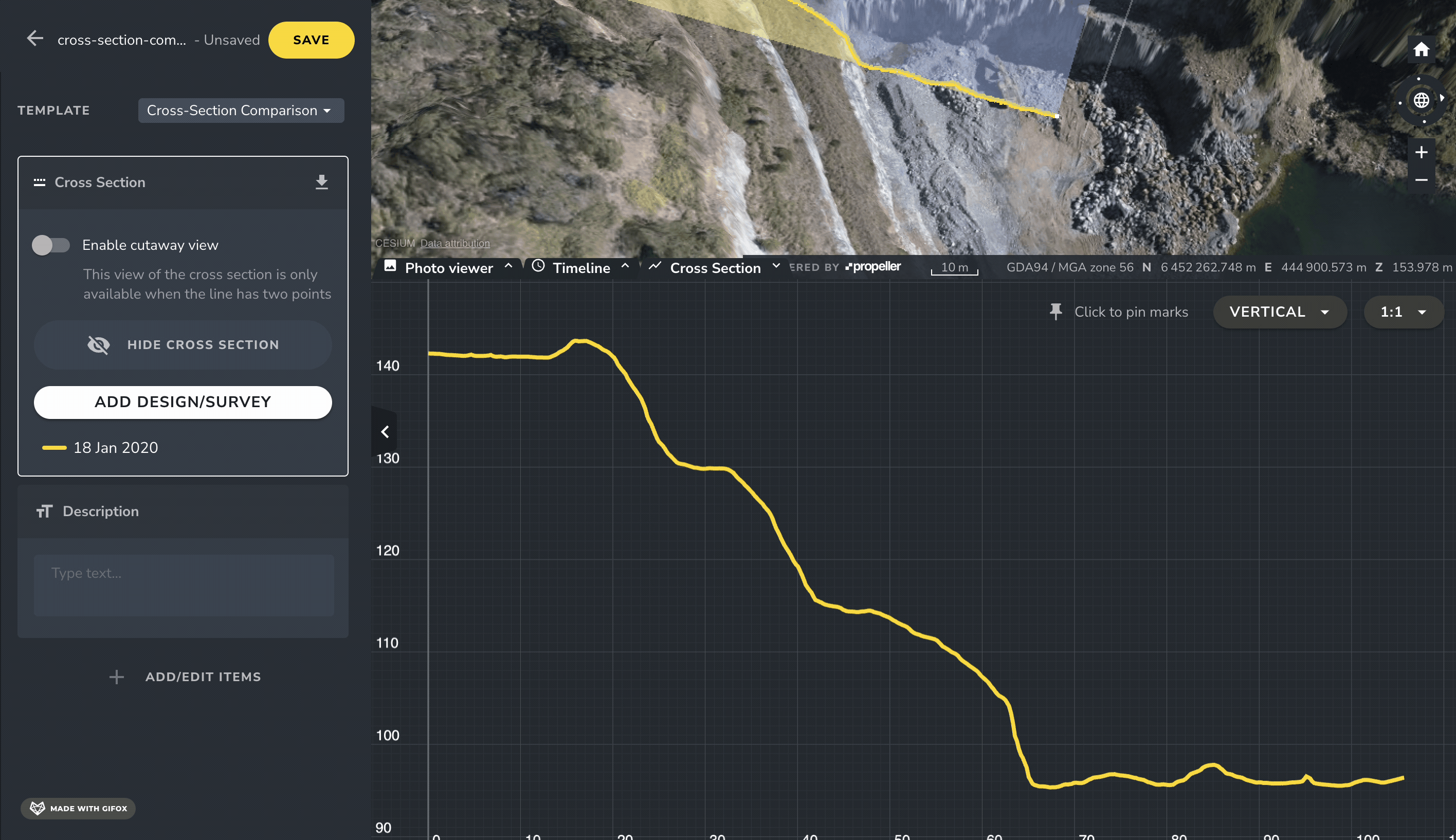Image resolution: width=1456 pixels, height=840 pixels.
Task: Open the 1:1 scale ratio dropdown
Action: [x=1403, y=312]
